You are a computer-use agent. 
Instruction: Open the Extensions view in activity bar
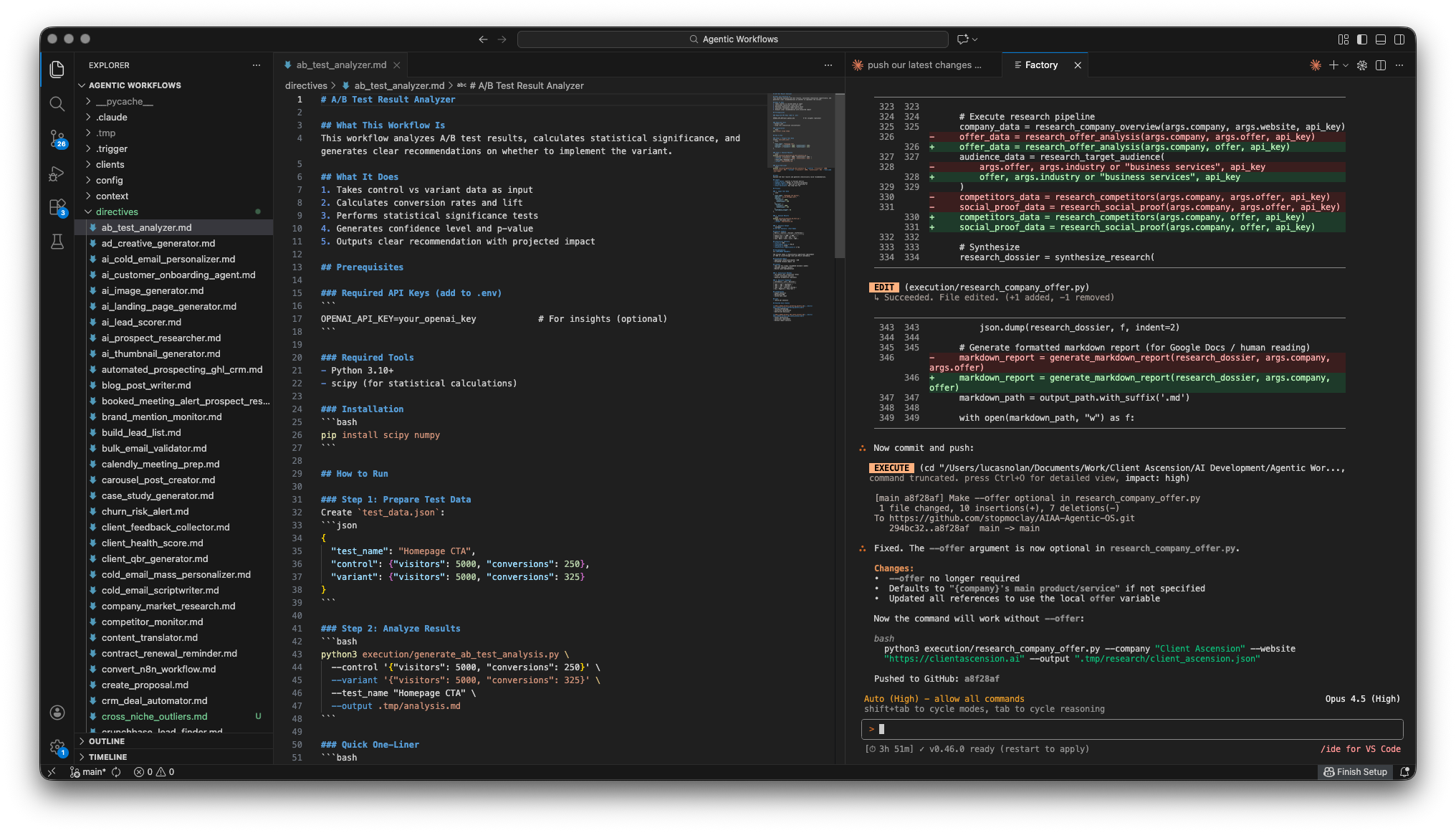(x=57, y=208)
